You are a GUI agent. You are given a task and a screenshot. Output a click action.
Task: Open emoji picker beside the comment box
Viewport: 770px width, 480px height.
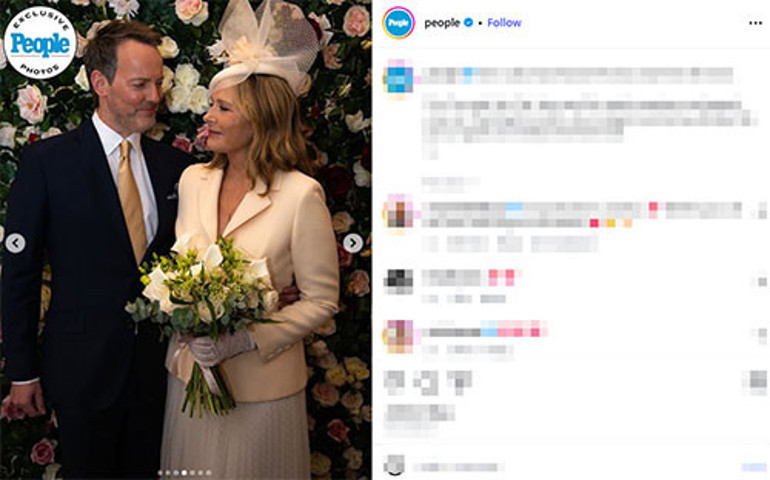(x=394, y=465)
